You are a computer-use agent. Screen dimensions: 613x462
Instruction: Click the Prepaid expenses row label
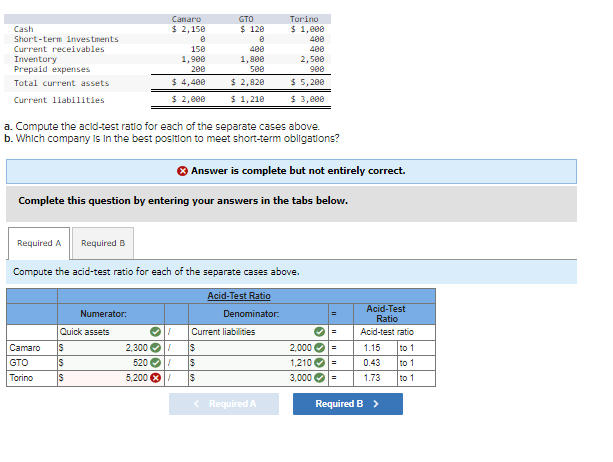(x=52, y=69)
